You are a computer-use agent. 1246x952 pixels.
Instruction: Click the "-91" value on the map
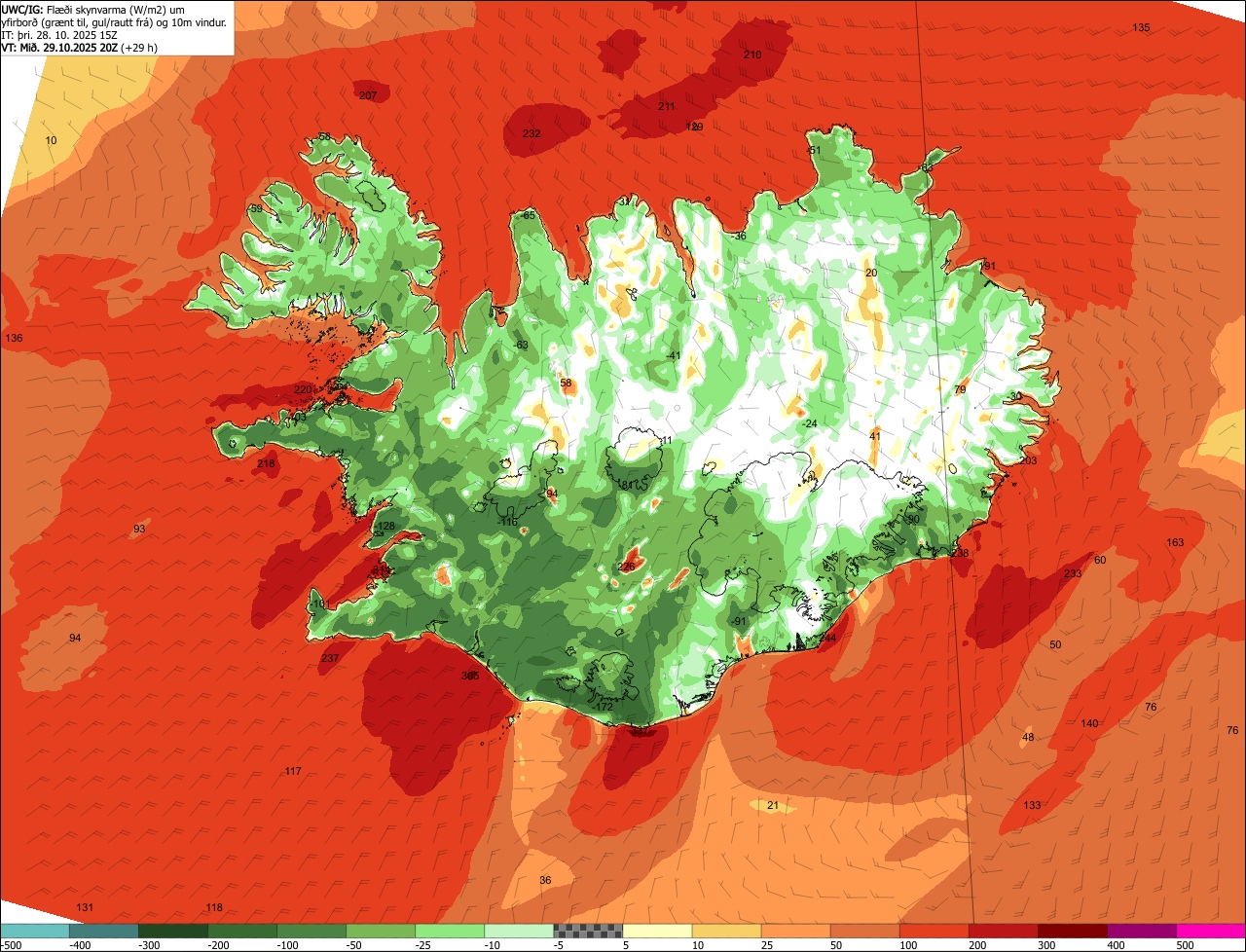(x=739, y=621)
